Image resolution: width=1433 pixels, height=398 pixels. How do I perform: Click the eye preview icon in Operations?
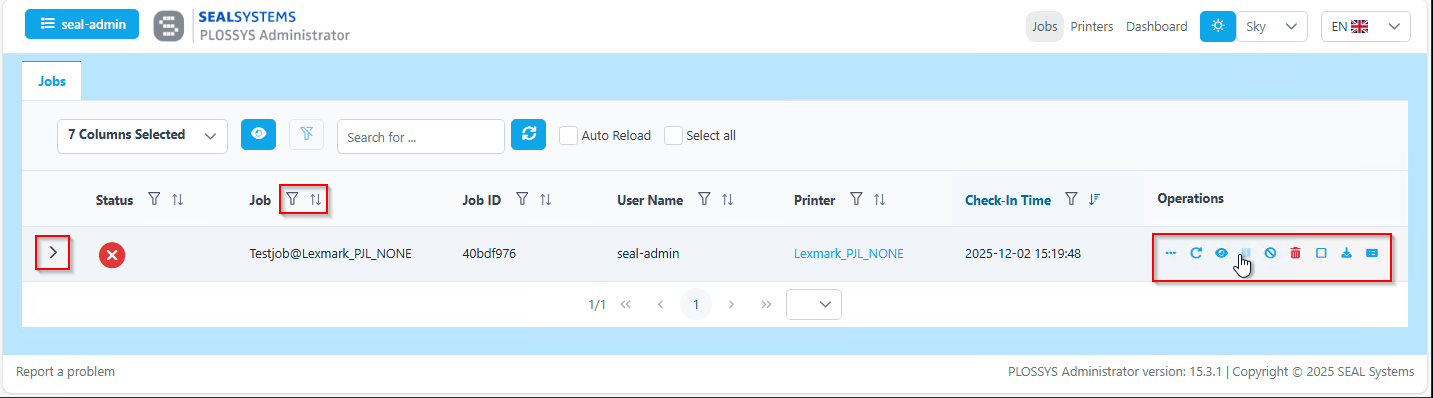1221,254
